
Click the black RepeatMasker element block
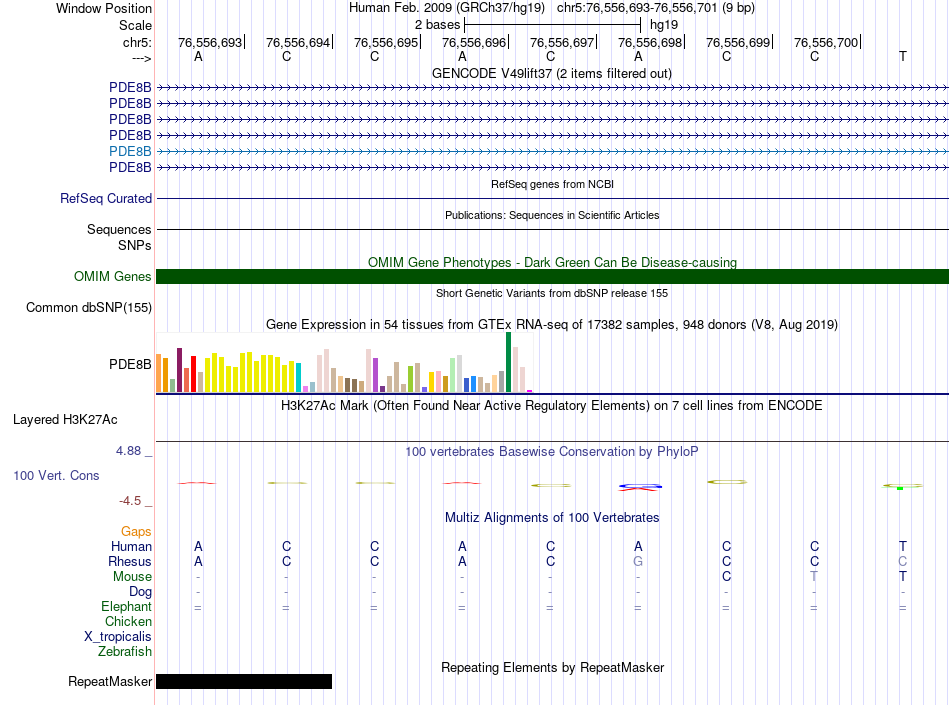(x=243, y=682)
